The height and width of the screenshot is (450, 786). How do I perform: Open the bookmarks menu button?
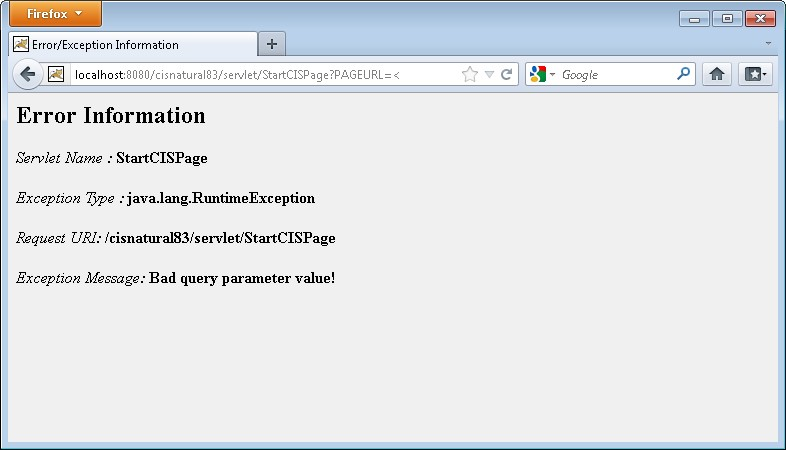[755, 74]
